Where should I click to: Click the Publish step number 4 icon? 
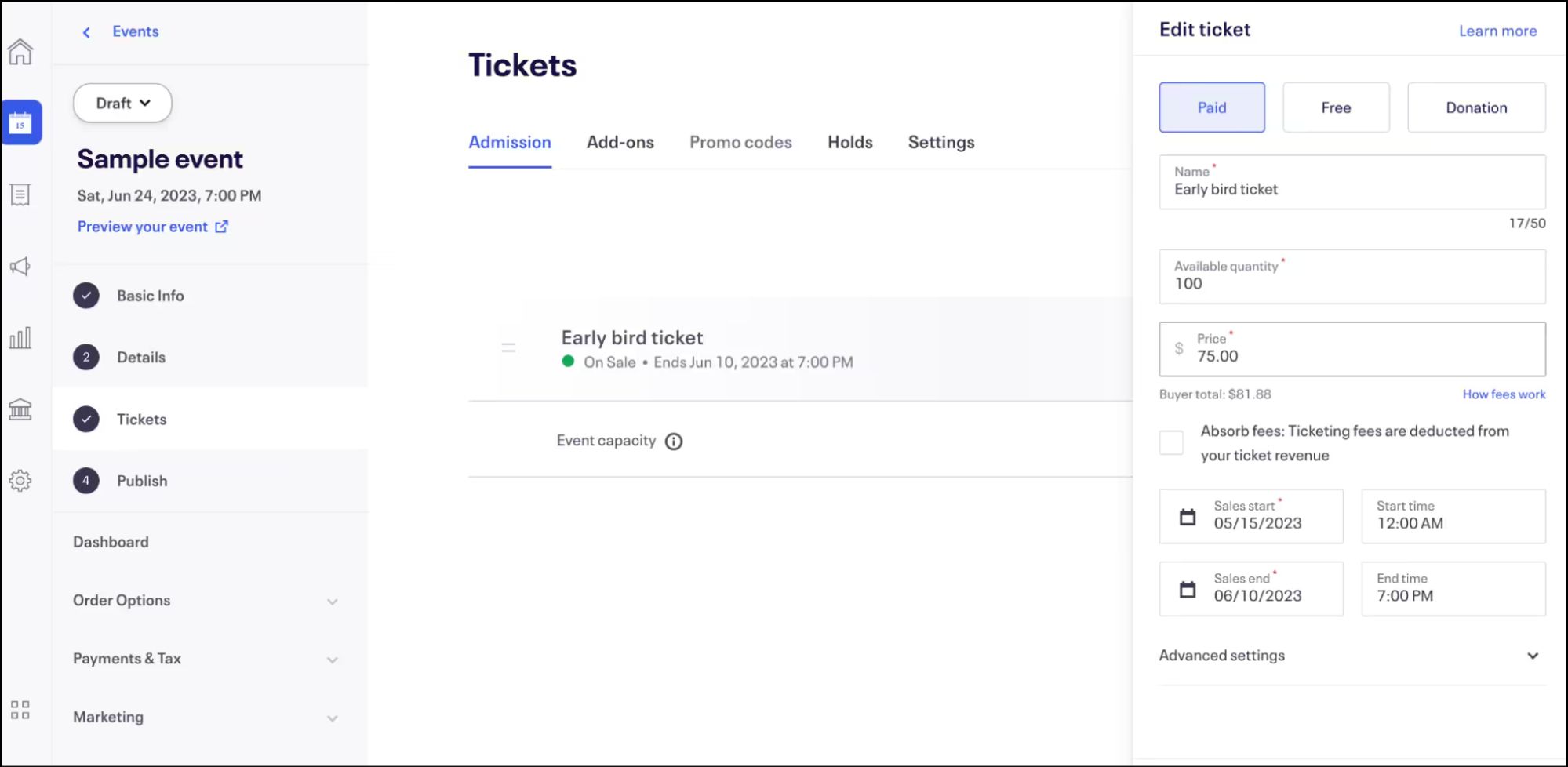click(x=86, y=480)
